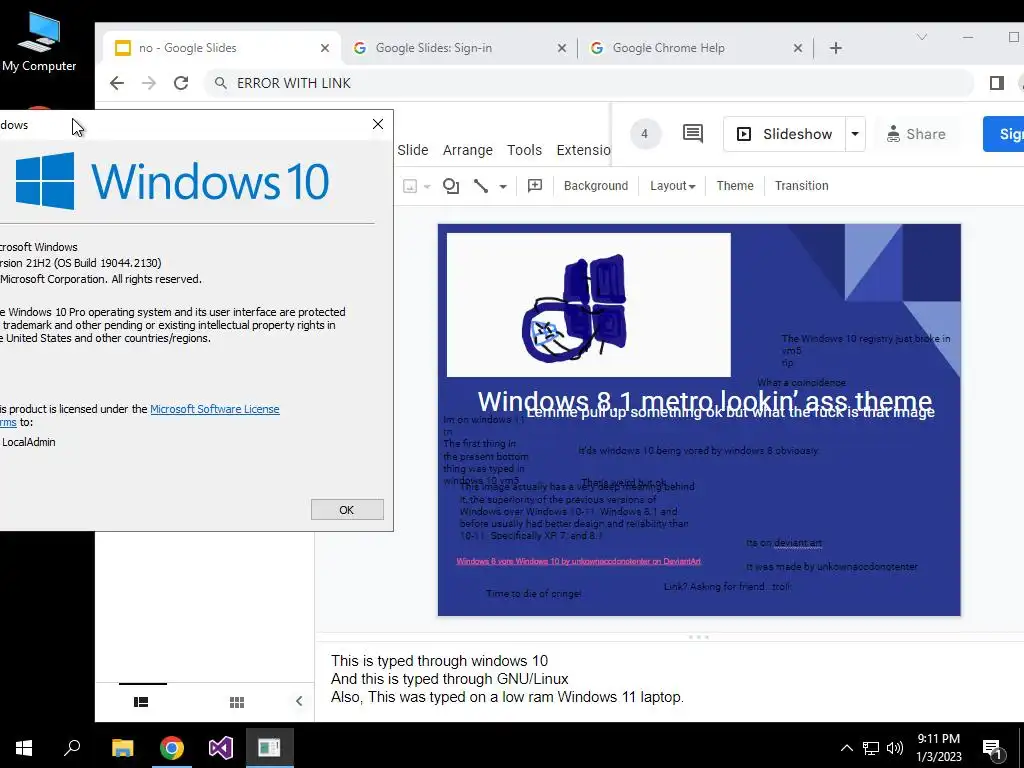Click OK in About Windows dialog
The height and width of the screenshot is (768, 1024).
tap(347, 509)
